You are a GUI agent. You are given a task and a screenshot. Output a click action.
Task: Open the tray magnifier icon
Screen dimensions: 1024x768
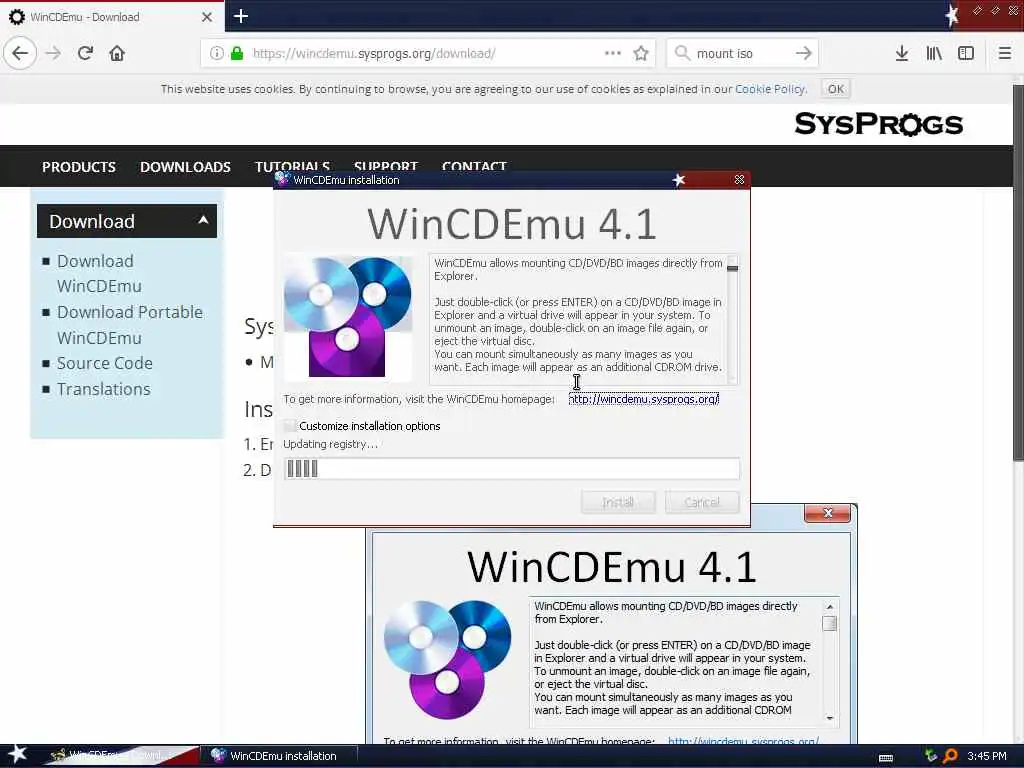(x=951, y=756)
